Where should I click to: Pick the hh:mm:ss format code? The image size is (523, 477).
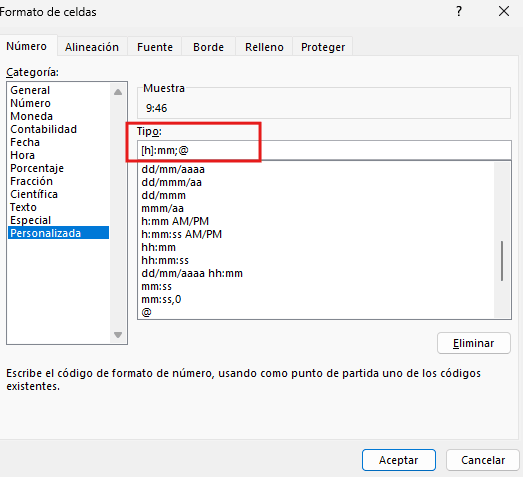316,260
